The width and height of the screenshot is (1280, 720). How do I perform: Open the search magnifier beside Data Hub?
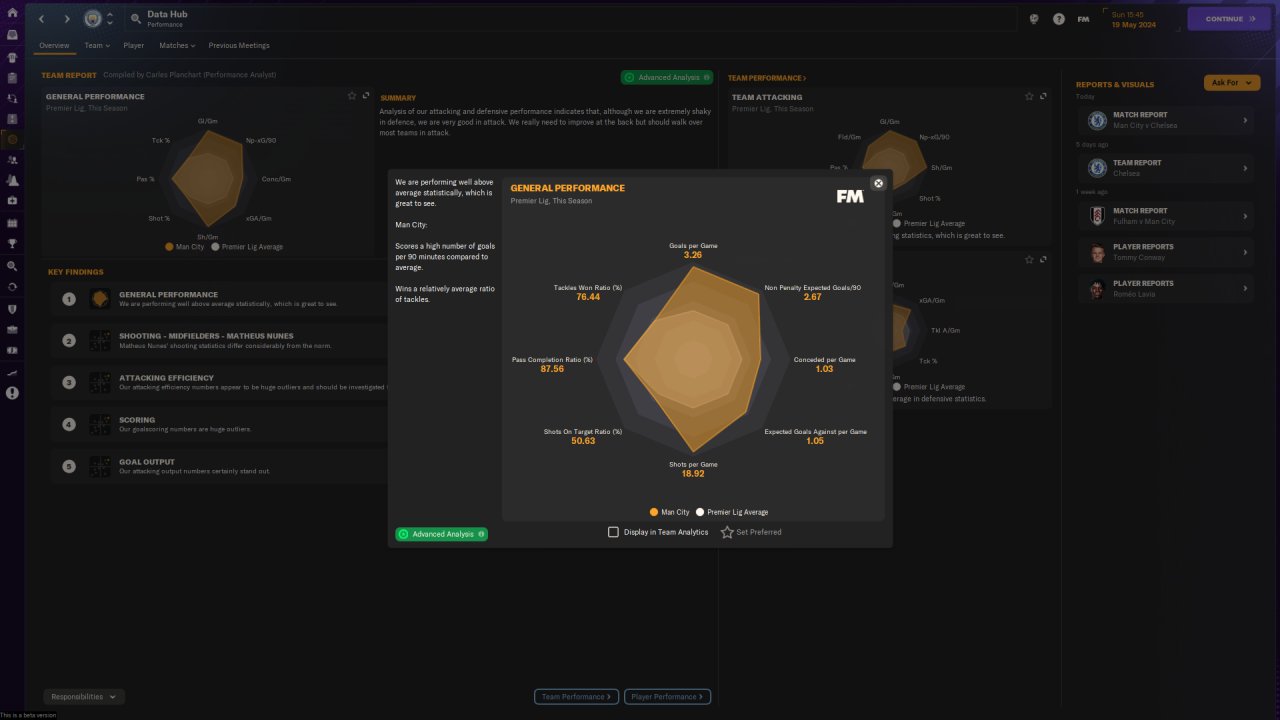(136, 19)
